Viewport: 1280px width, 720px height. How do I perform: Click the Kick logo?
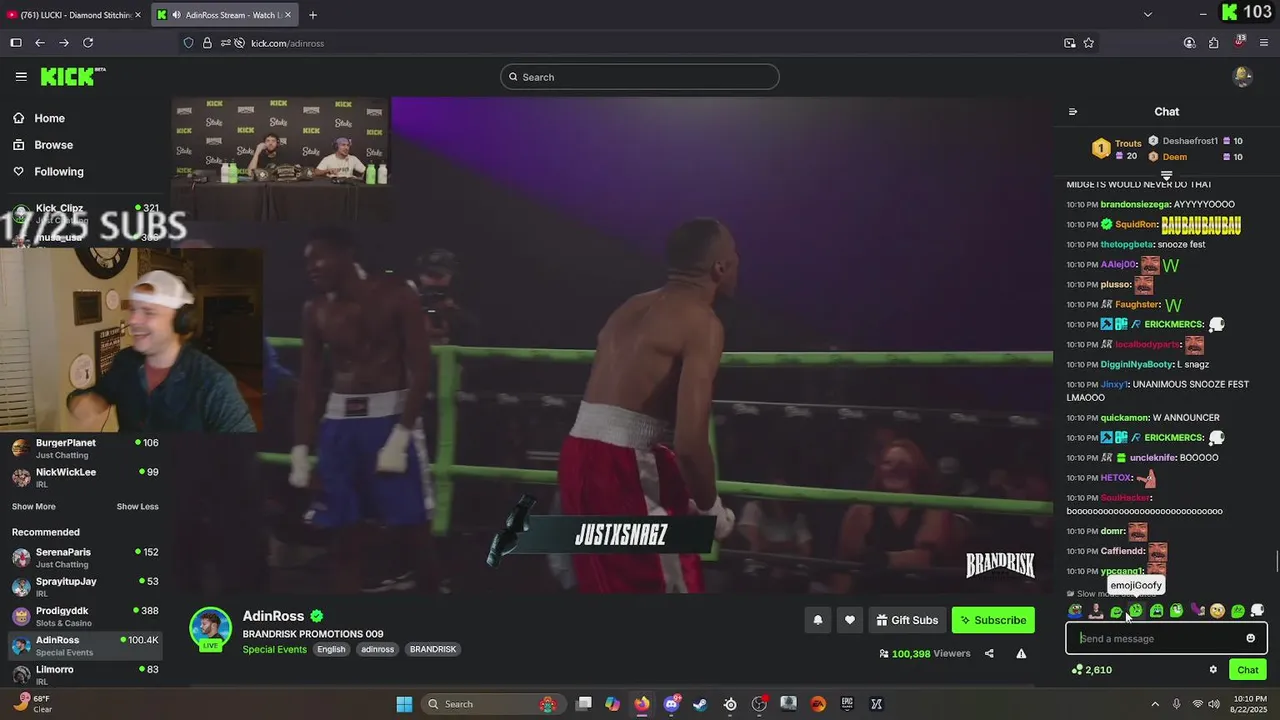pos(72,76)
